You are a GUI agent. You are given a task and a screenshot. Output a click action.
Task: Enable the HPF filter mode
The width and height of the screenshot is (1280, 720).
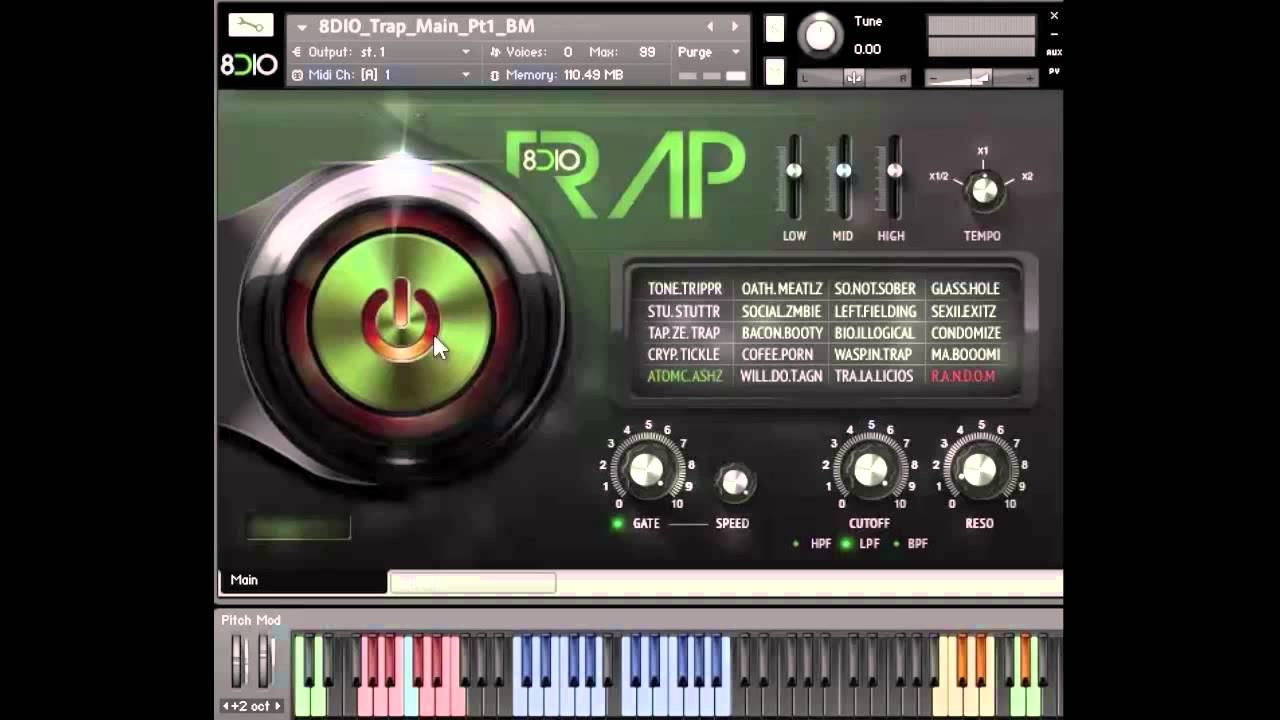[796, 544]
